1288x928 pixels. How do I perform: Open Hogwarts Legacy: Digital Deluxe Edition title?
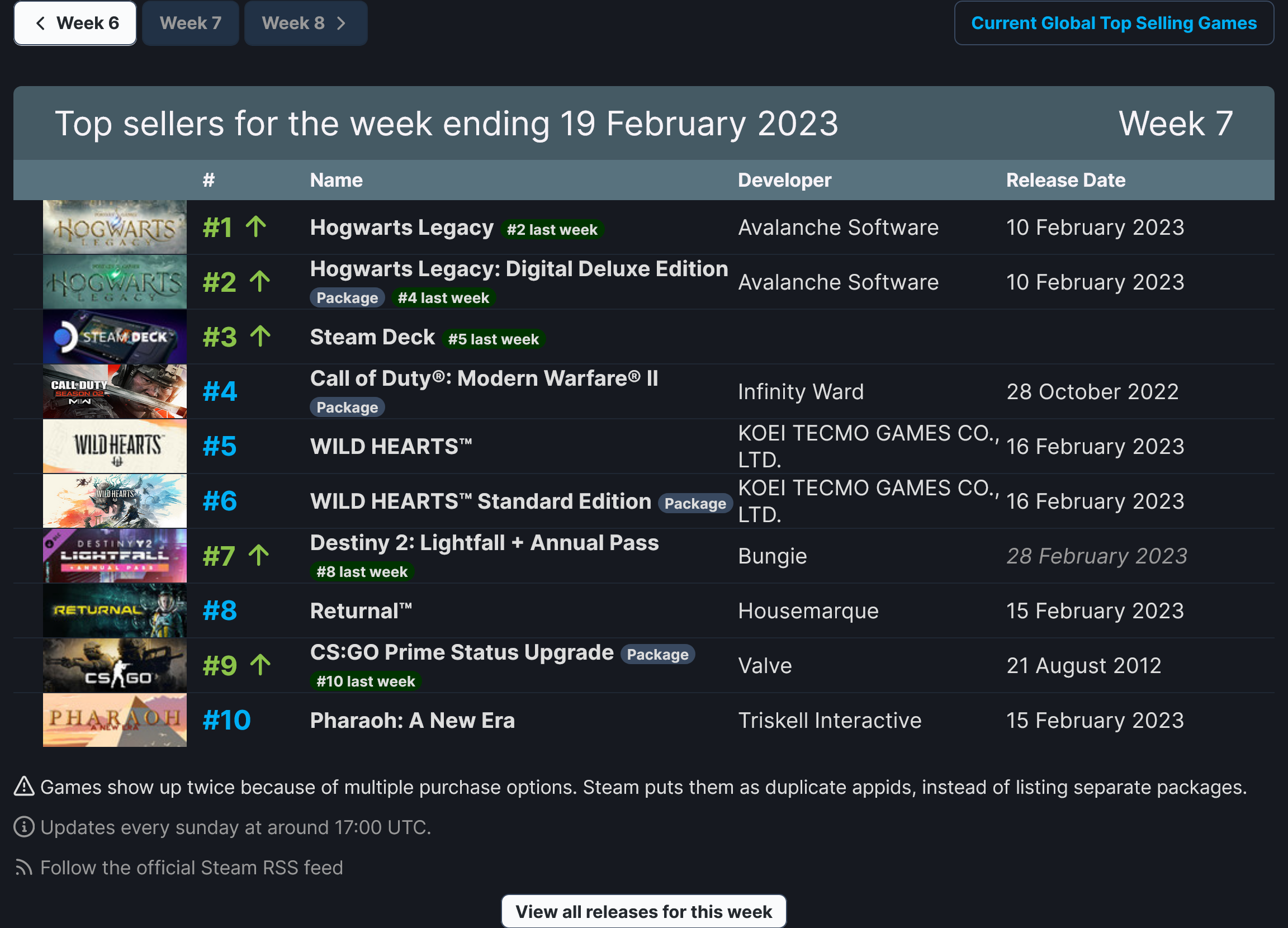pos(519,269)
